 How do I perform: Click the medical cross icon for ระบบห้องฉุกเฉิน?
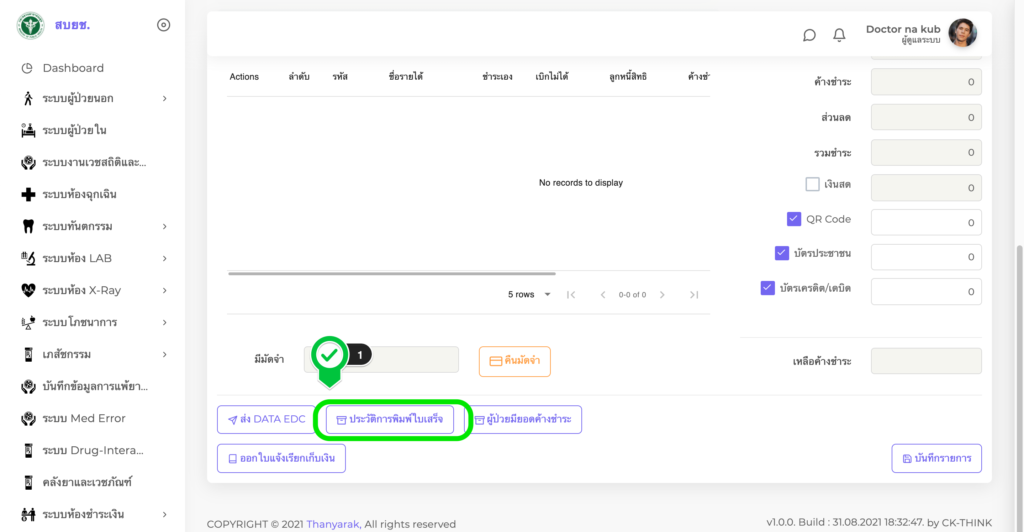28,194
